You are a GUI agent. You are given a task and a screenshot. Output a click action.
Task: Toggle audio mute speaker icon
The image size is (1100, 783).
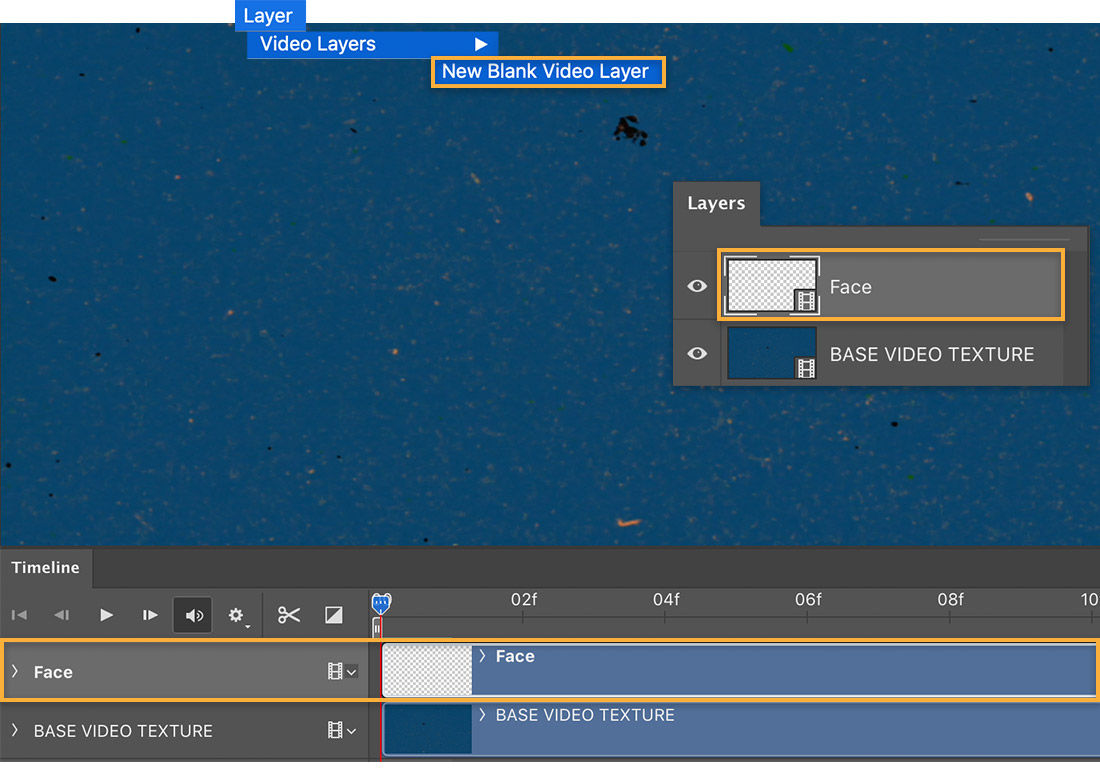[x=192, y=615]
